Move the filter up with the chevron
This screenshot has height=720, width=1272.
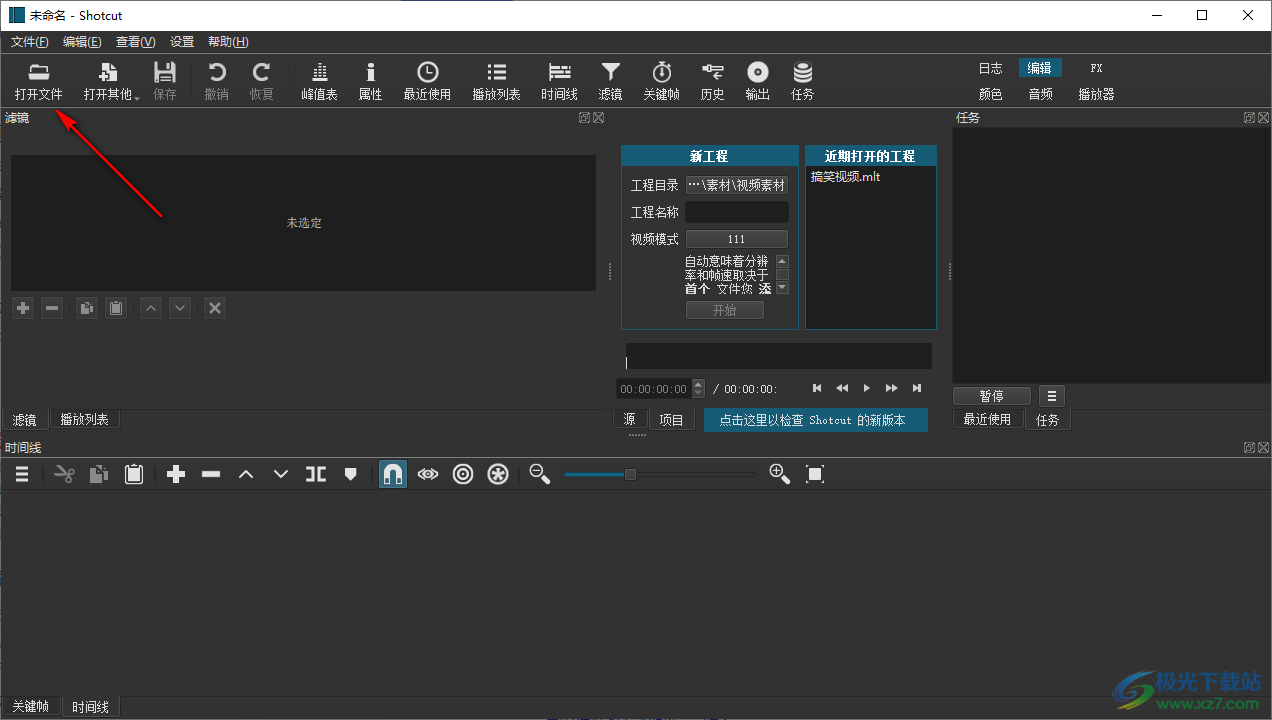click(151, 308)
